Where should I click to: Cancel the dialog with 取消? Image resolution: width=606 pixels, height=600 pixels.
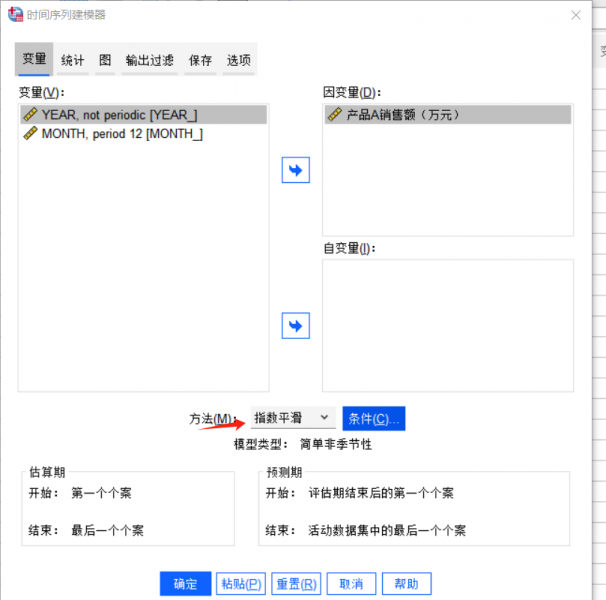point(351,583)
